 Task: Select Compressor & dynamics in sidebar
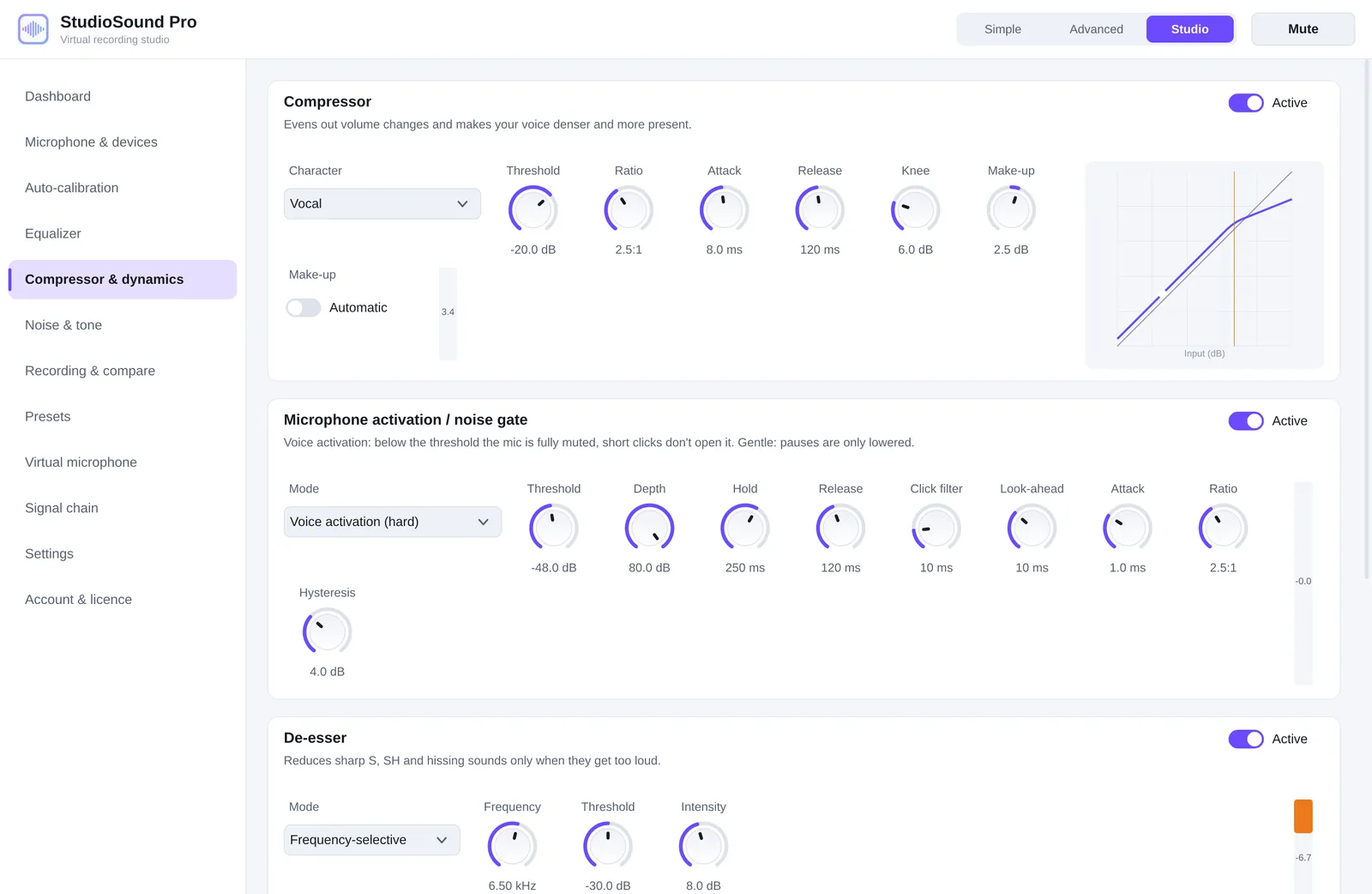pyautogui.click(x=123, y=280)
